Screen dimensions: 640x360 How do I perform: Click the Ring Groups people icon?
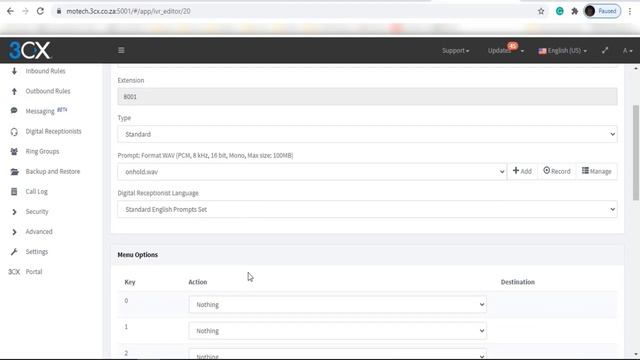tap(14, 151)
